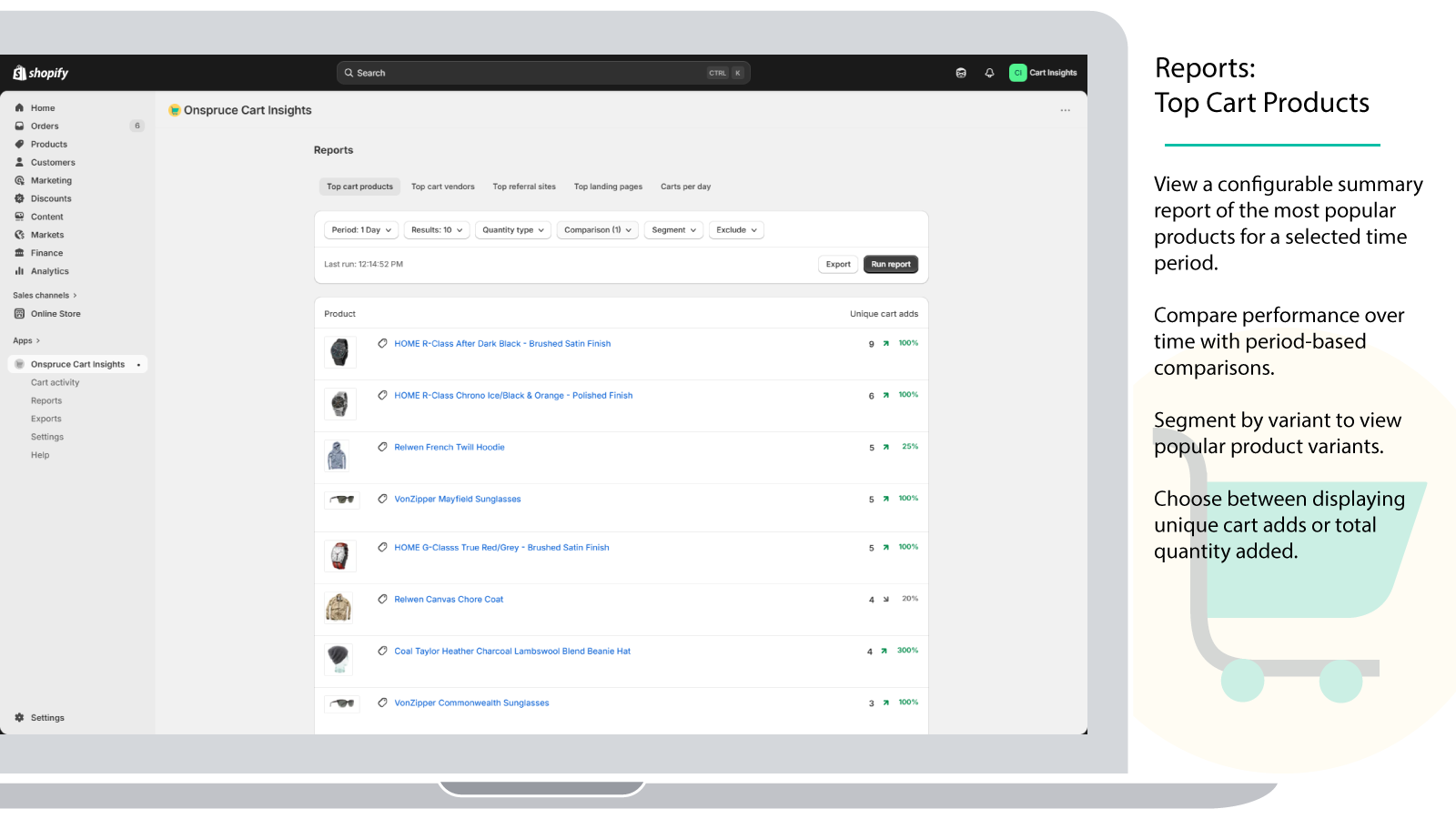
Task: Open the Segment dropdown
Action: (x=674, y=230)
